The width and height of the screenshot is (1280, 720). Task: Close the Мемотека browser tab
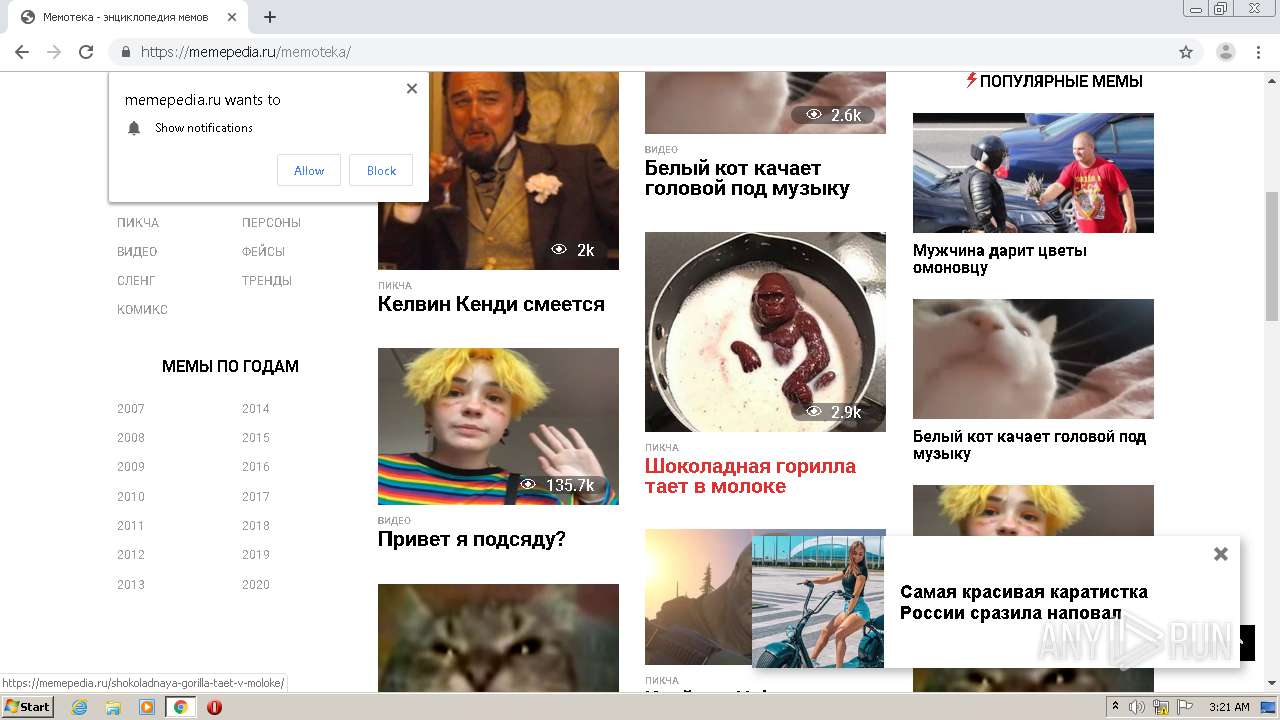pyautogui.click(x=232, y=17)
